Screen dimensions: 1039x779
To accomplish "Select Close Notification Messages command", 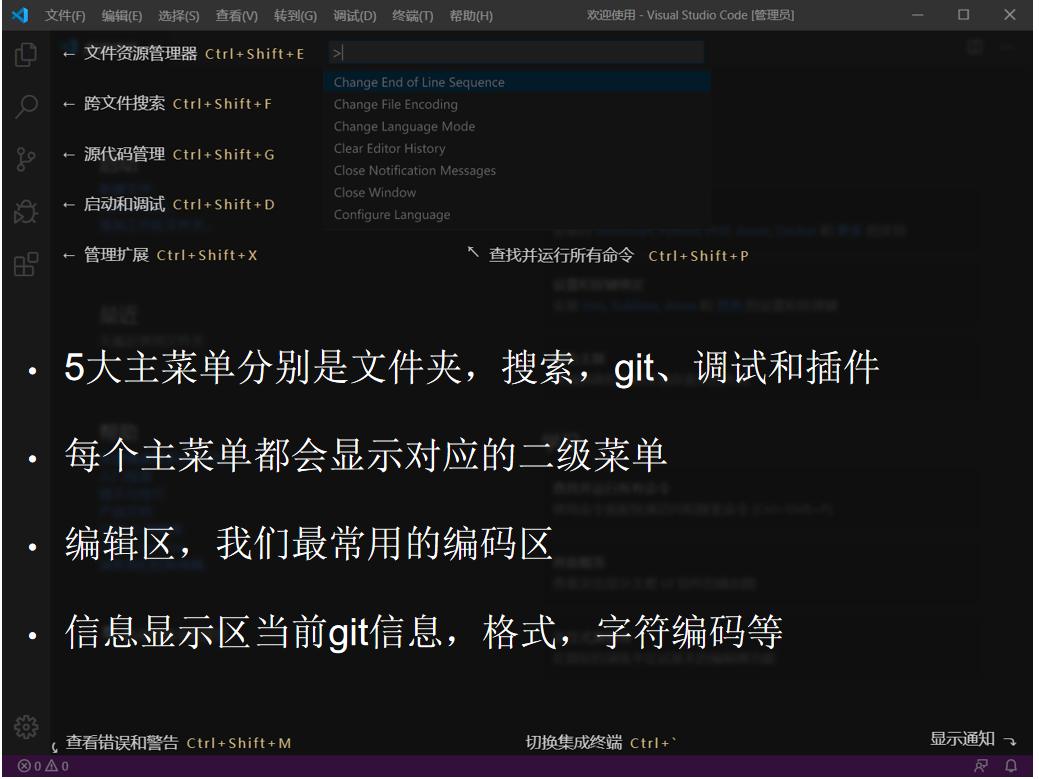I will point(517,170).
